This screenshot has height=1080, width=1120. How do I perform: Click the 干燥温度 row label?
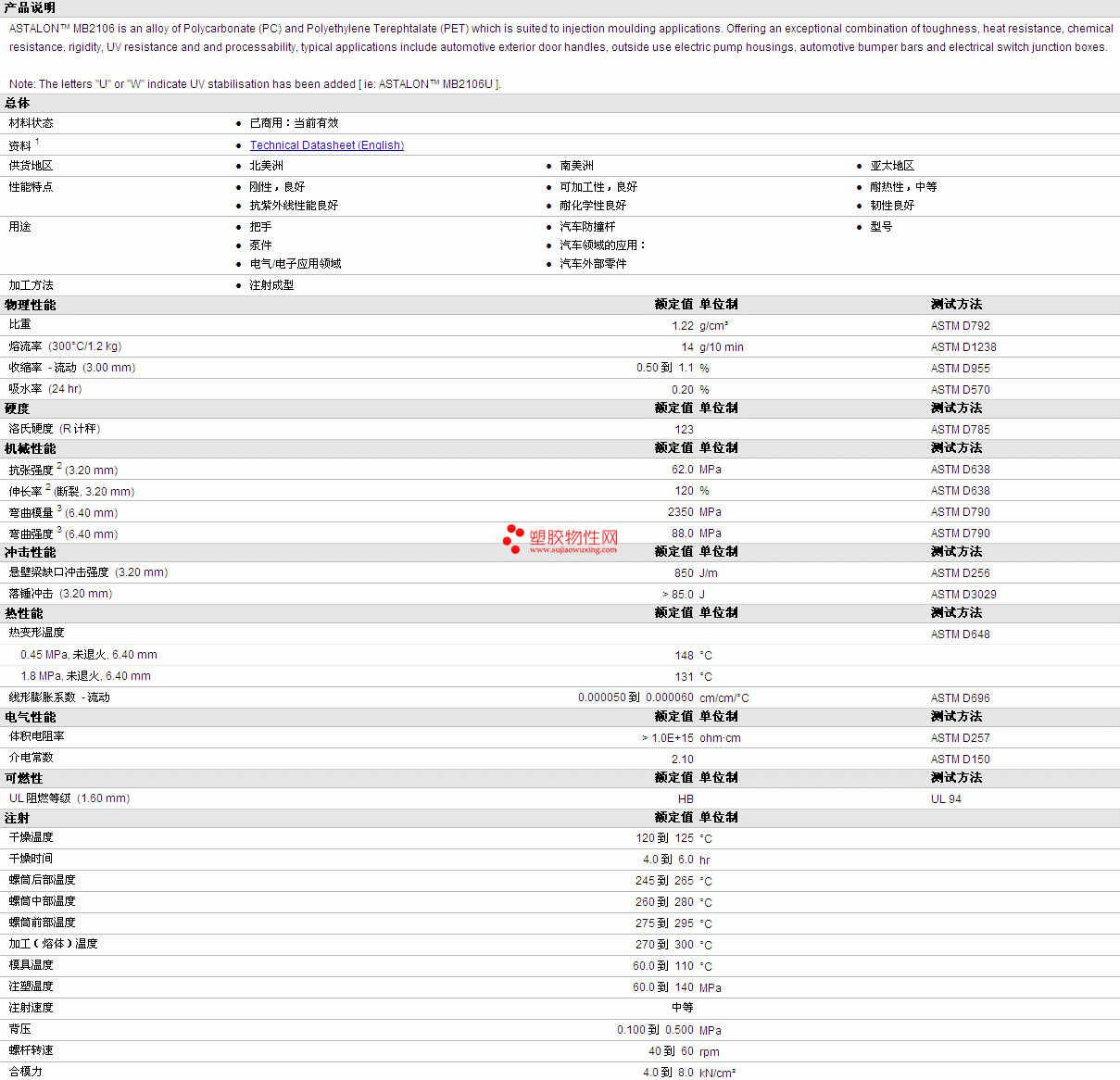coord(31,837)
